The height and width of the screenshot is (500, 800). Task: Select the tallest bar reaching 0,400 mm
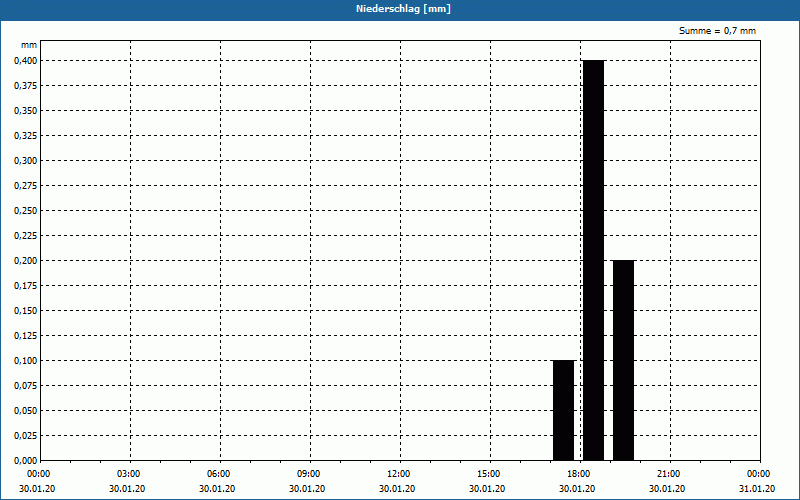[593, 260]
